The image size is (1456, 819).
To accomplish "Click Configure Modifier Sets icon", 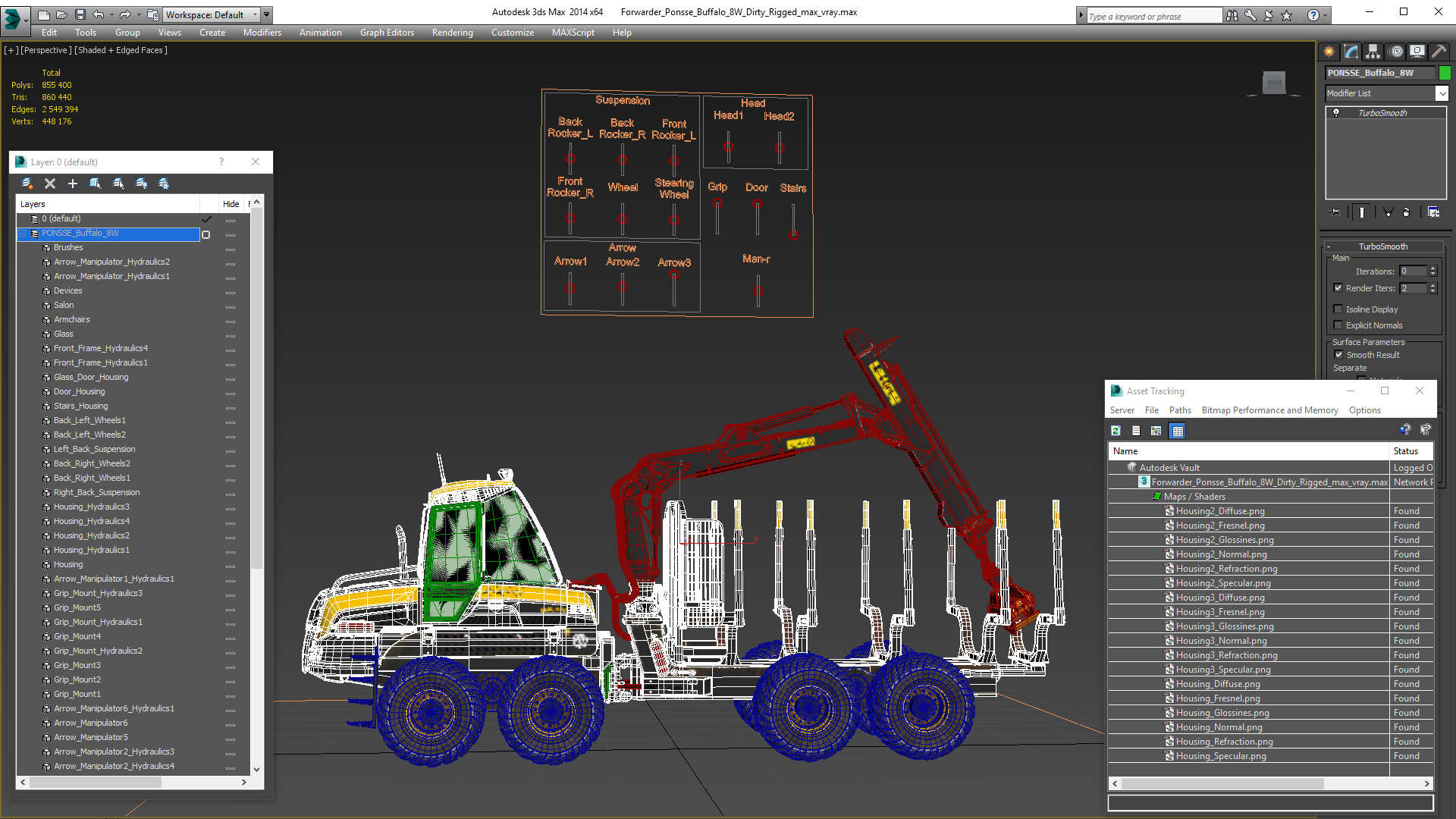I will coord(1433,212).
